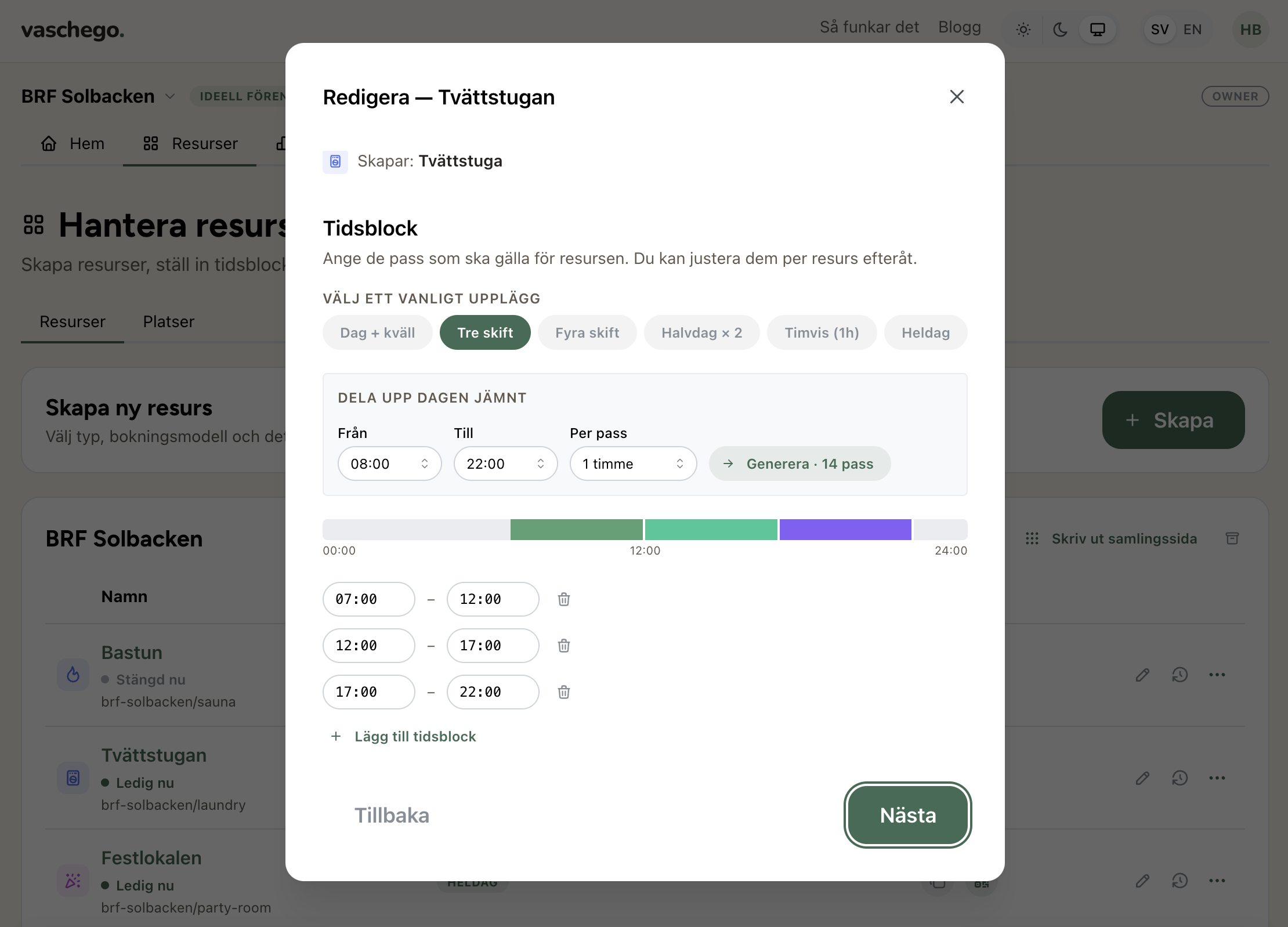Choose Halvdag × 2 preset
1288x927 pixels.
702,332
